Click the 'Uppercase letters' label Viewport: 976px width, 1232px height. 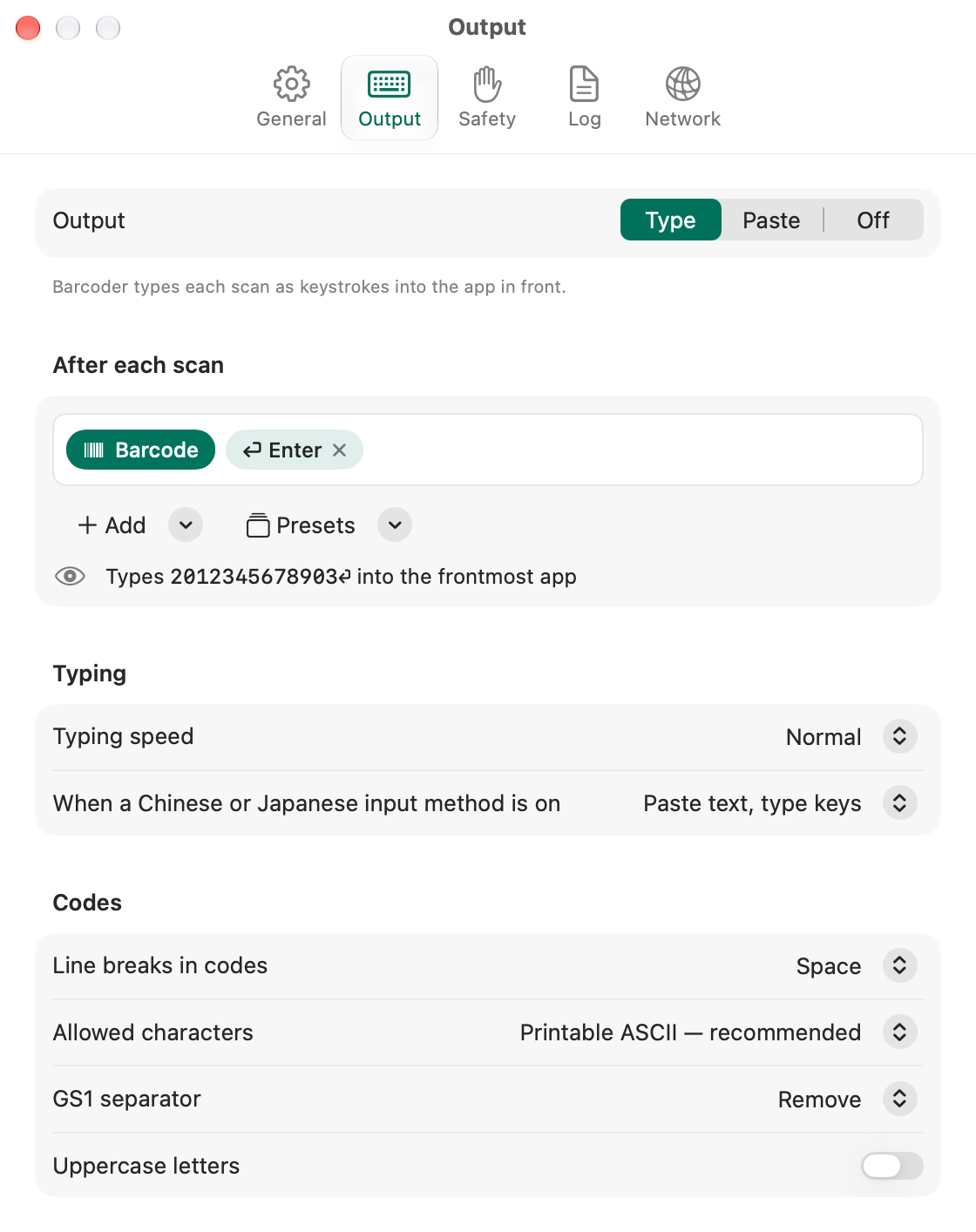[146, 1166]
